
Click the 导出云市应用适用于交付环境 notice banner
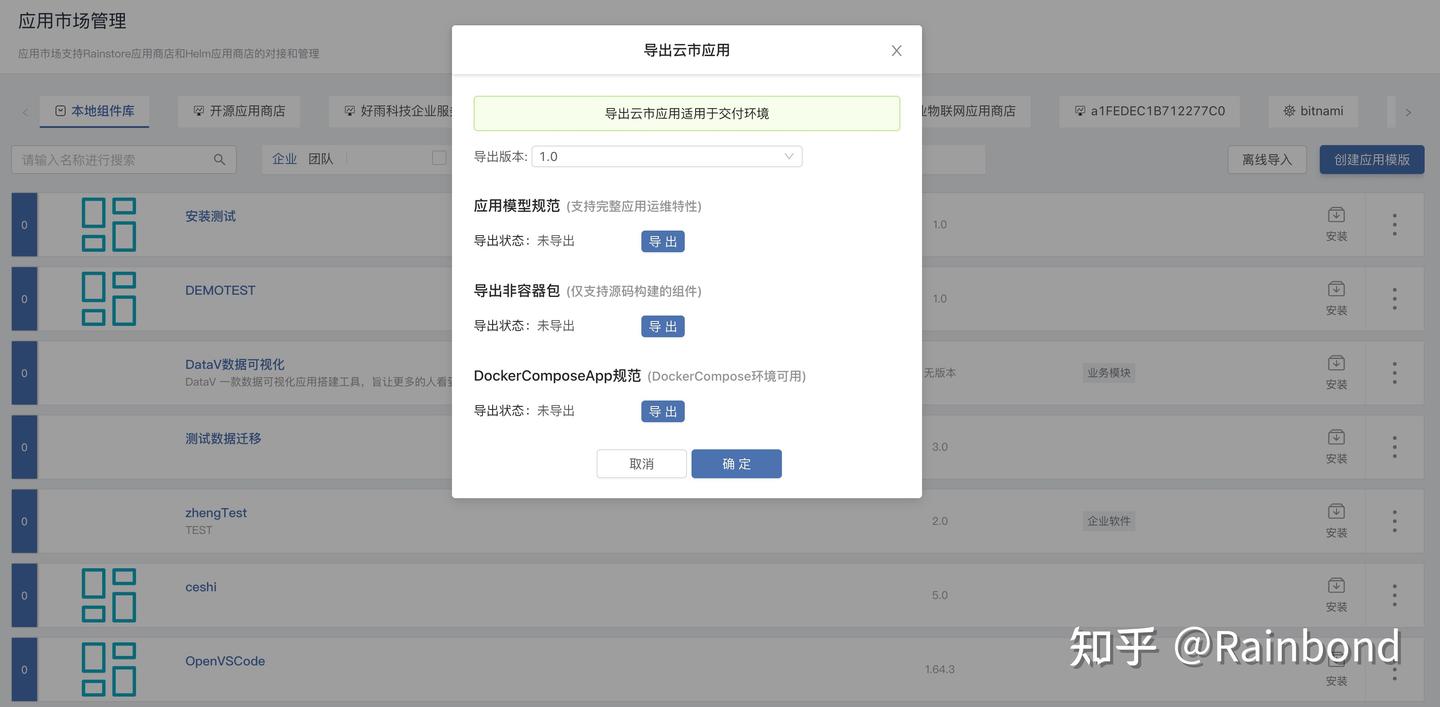687,113
